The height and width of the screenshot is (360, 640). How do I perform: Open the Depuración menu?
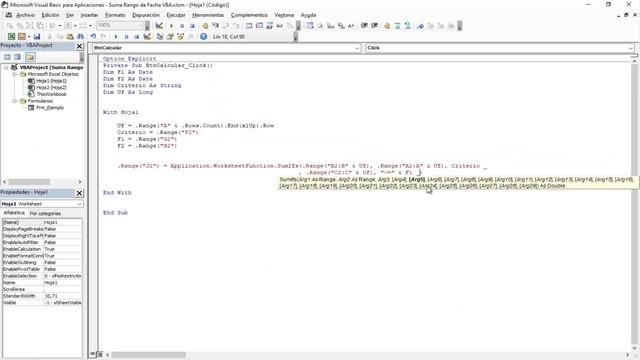pos(146,15)
